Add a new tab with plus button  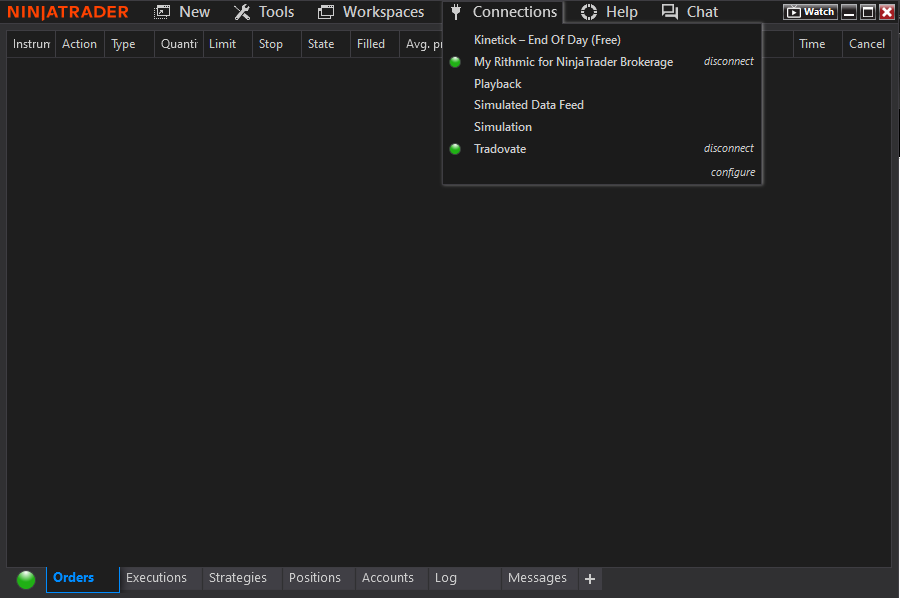point(590,579)
